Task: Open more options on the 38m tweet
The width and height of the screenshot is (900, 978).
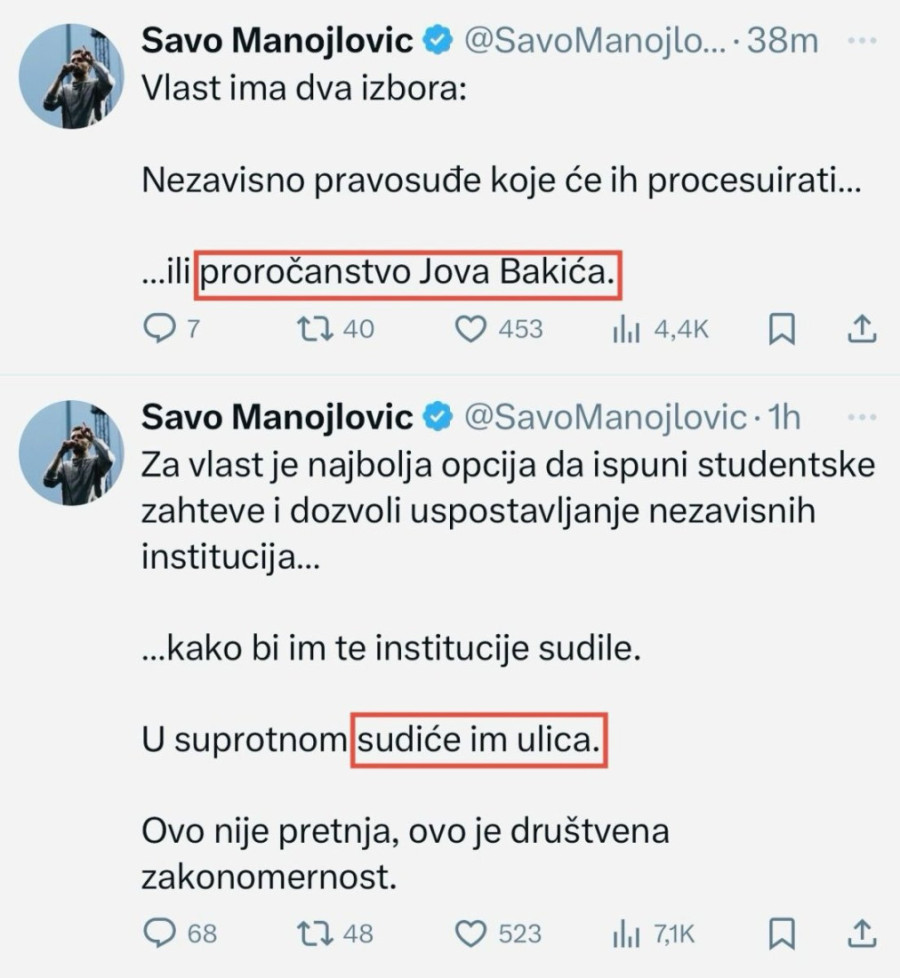Action: coord(861,41)
